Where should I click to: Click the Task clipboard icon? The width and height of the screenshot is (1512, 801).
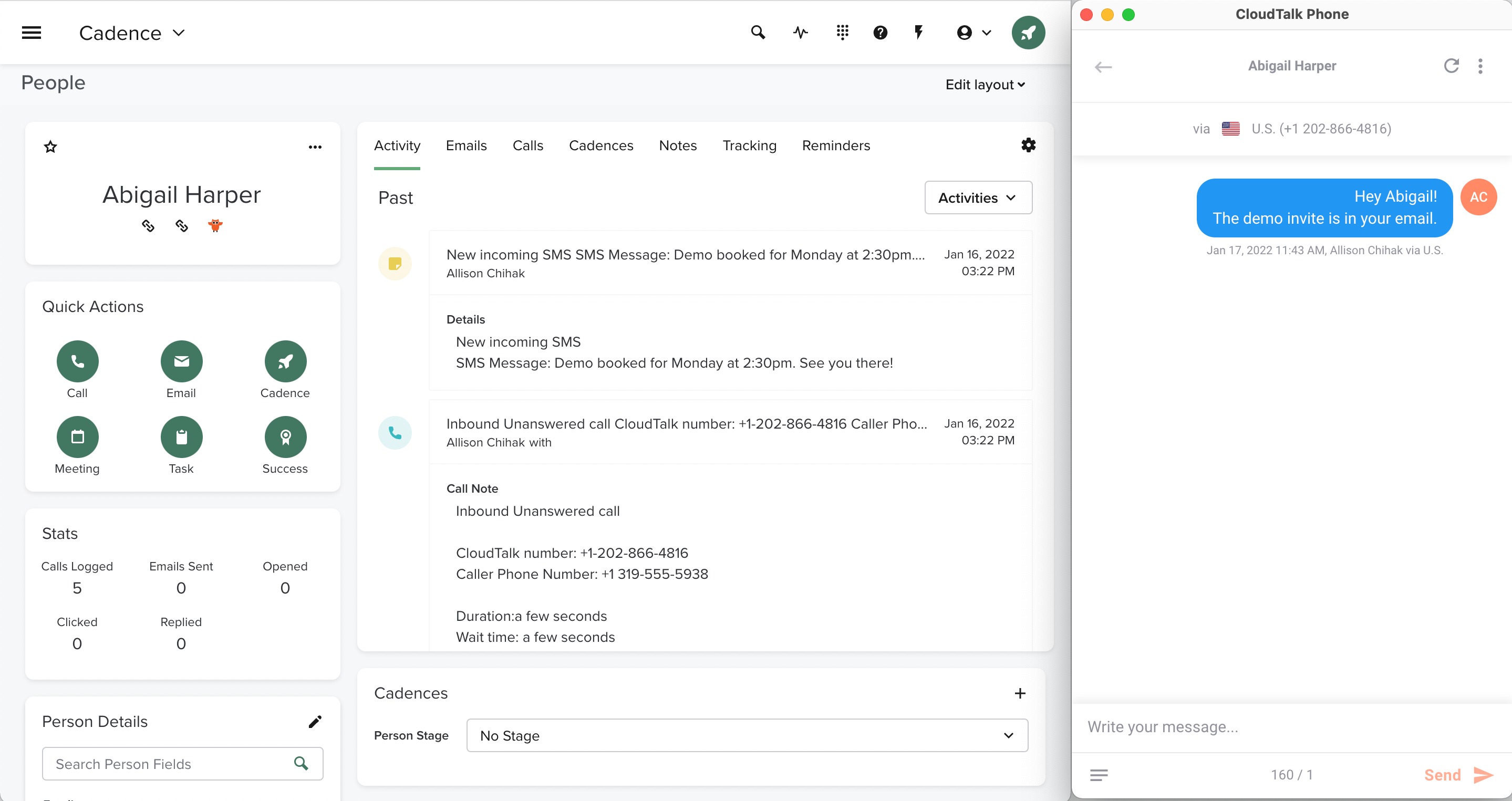click(181, 437)
